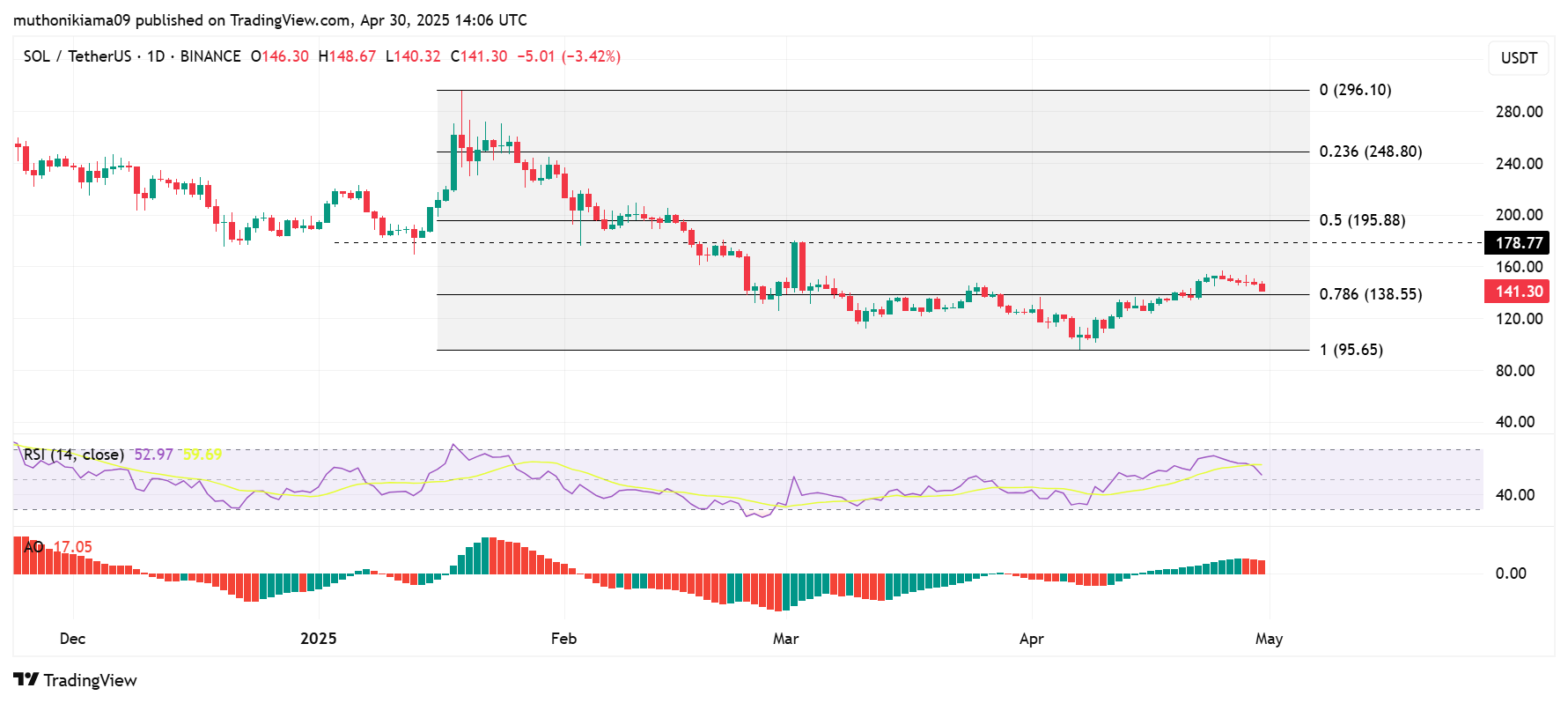Click the BINANCE exchange label in header
Screen dimensions: 1568x703
click(210, 56)
